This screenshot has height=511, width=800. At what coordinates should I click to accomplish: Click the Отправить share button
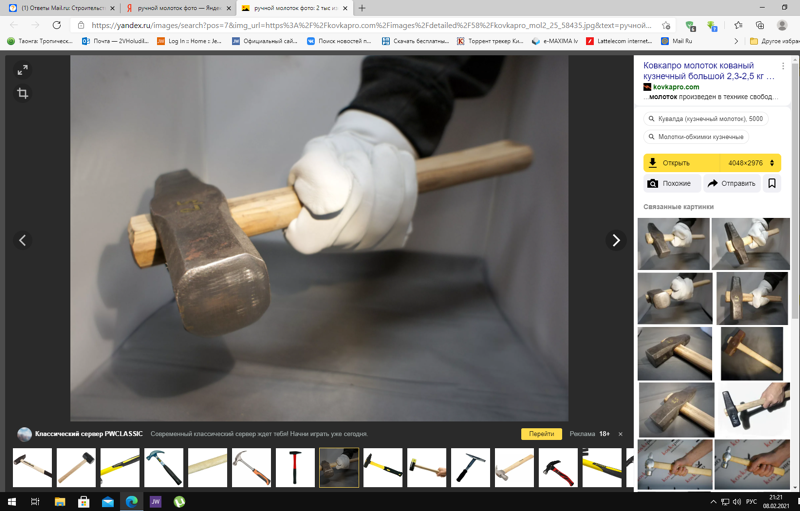click(732, 183)
